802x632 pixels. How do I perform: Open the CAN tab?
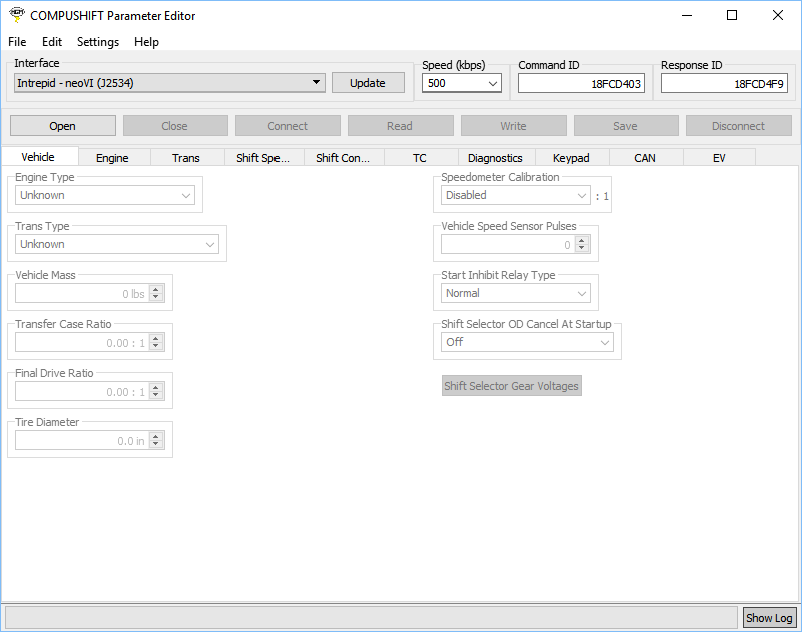(x=645, y=158)
